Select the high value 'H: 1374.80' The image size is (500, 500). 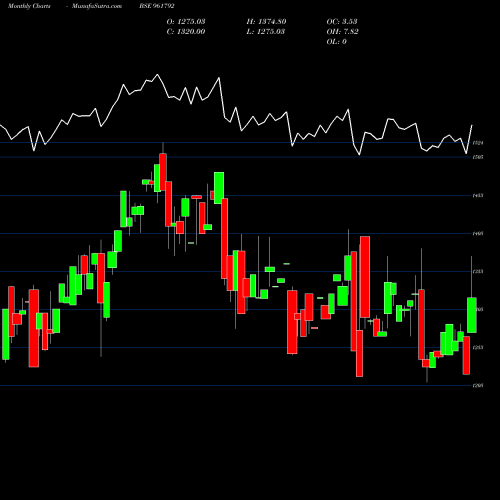266,22
